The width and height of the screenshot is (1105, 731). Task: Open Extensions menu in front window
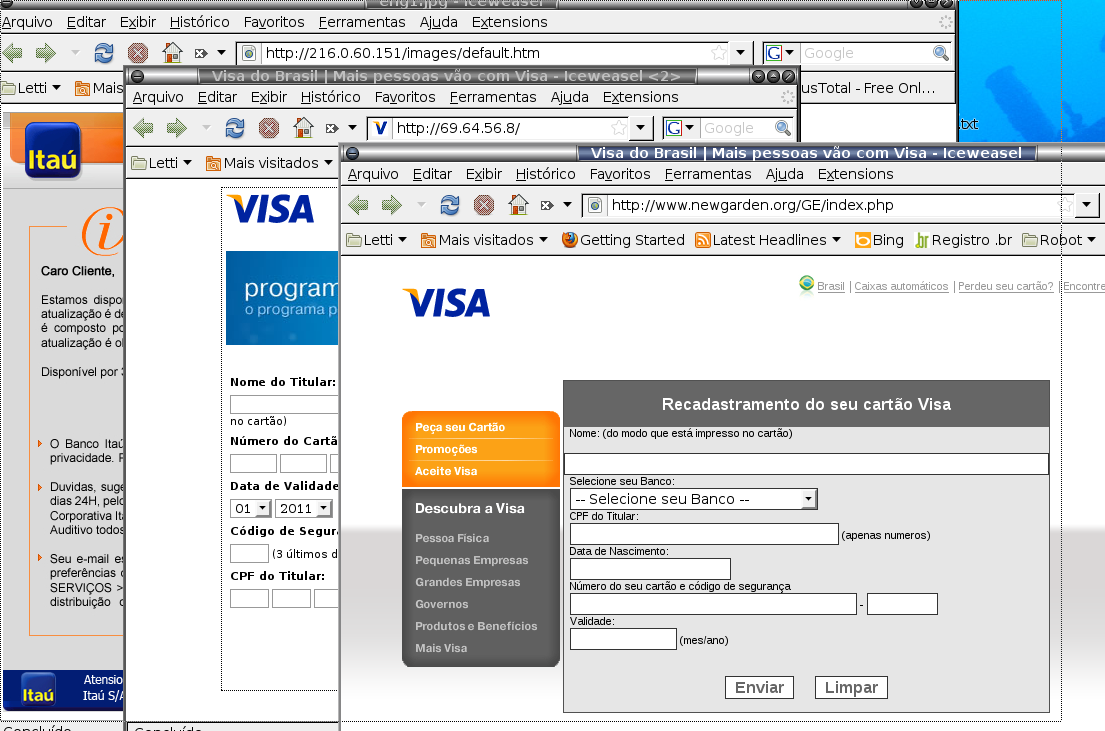[856, 174]
